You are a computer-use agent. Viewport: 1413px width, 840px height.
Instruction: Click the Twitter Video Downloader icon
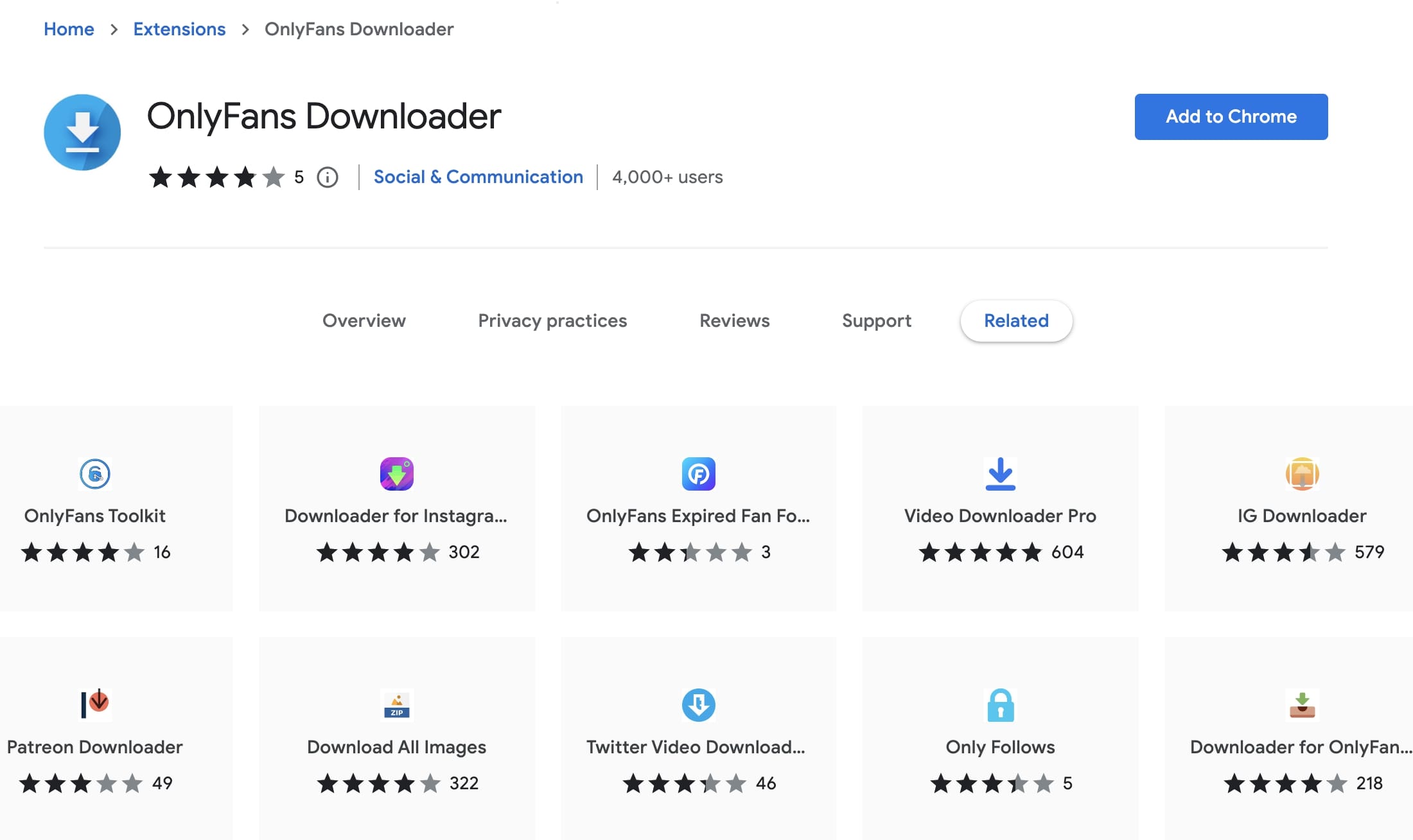coord(698,705)
